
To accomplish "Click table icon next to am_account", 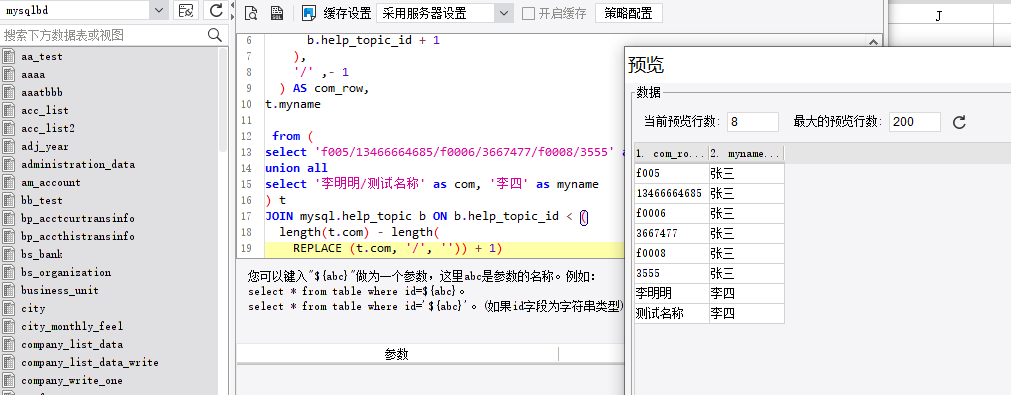I will (x=9, y=182).
